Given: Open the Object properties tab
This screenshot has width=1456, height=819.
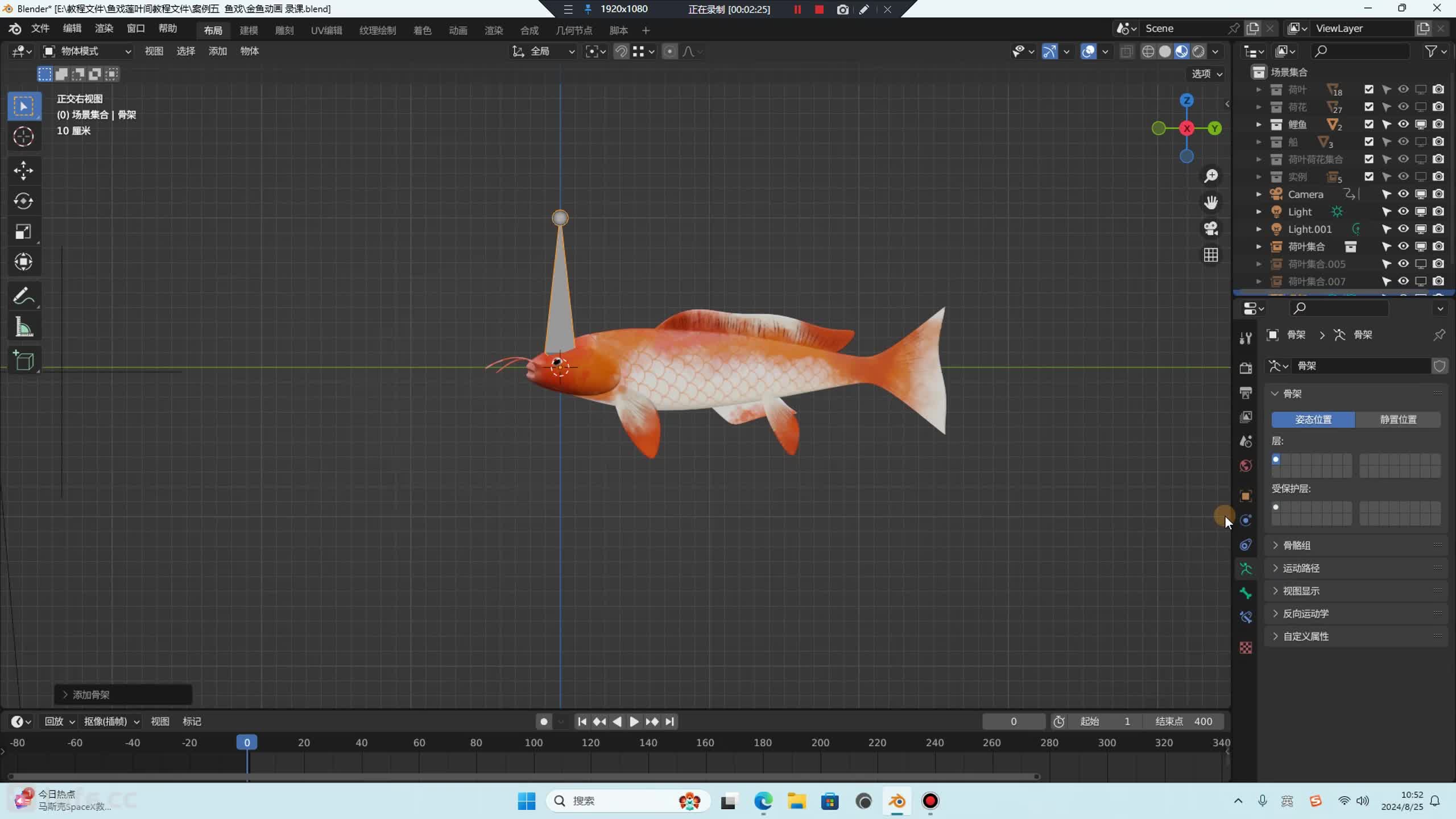Looking at the screenshot, I should coord(1246,496).
